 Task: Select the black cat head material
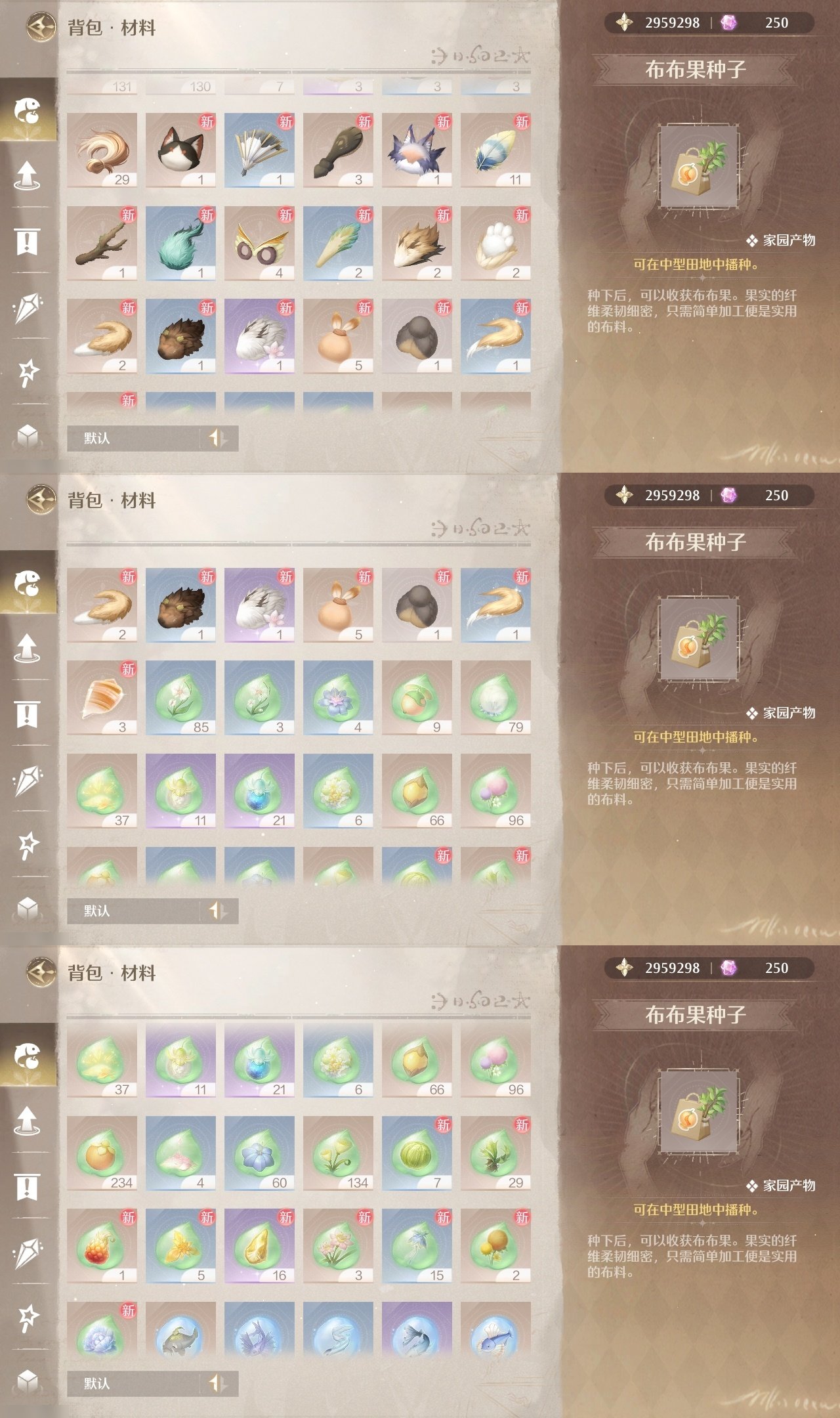point(180,150)
